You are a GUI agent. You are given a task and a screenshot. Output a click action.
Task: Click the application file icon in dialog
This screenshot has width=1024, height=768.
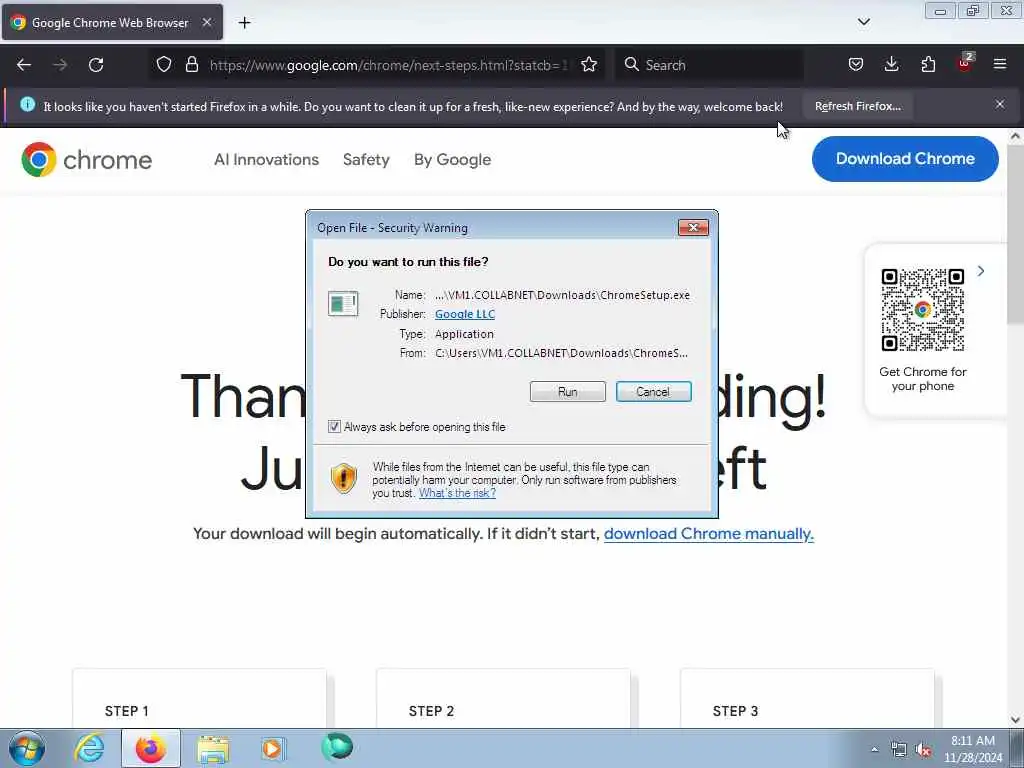tap(344, 304)
